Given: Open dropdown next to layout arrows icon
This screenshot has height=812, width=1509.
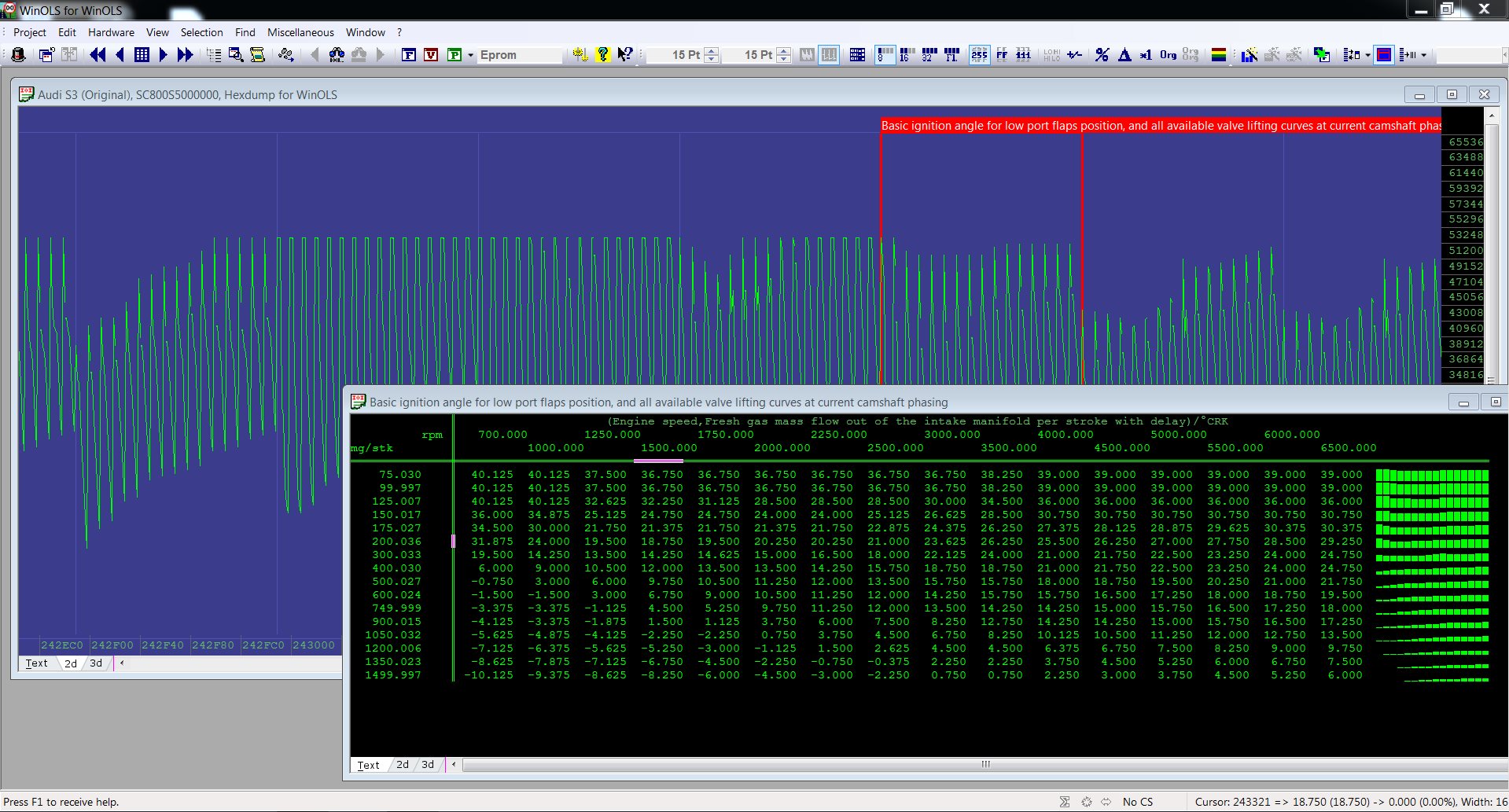Looking at the screenshot, I should pyautogui.click(x=1368, y=55).
